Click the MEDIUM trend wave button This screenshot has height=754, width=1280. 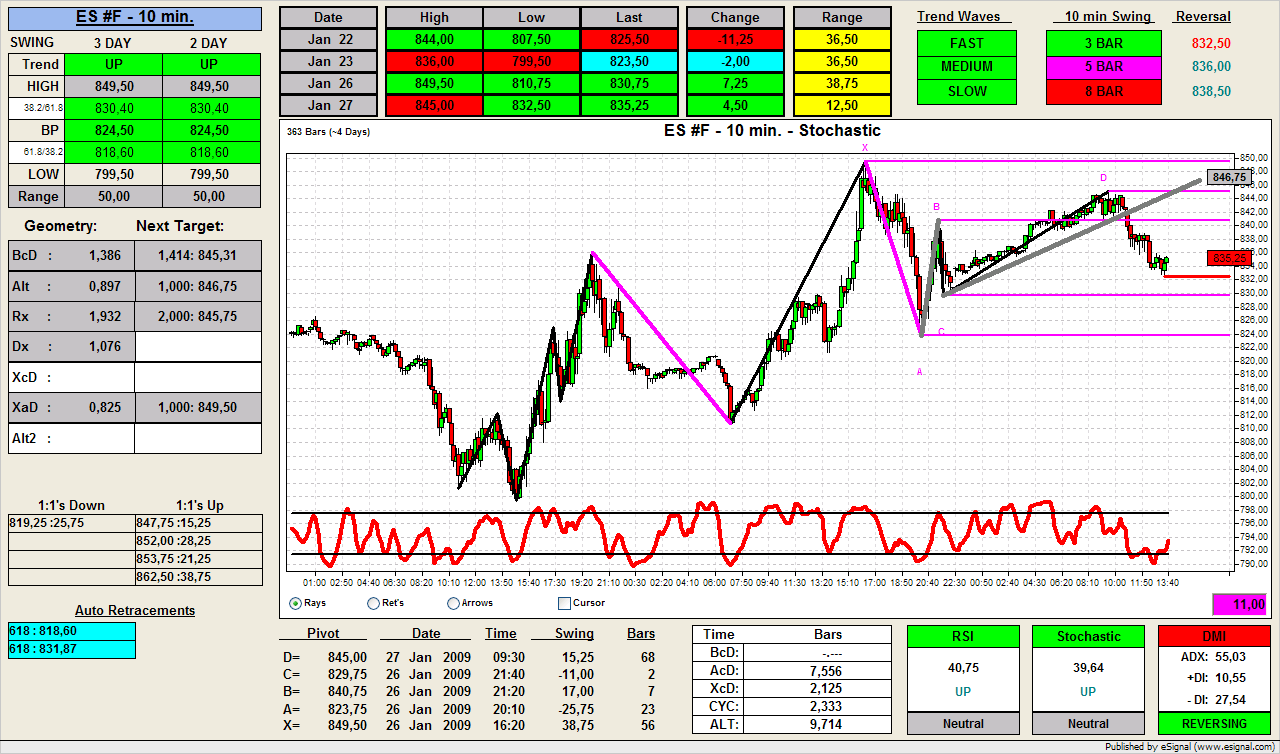pos(966,67)
